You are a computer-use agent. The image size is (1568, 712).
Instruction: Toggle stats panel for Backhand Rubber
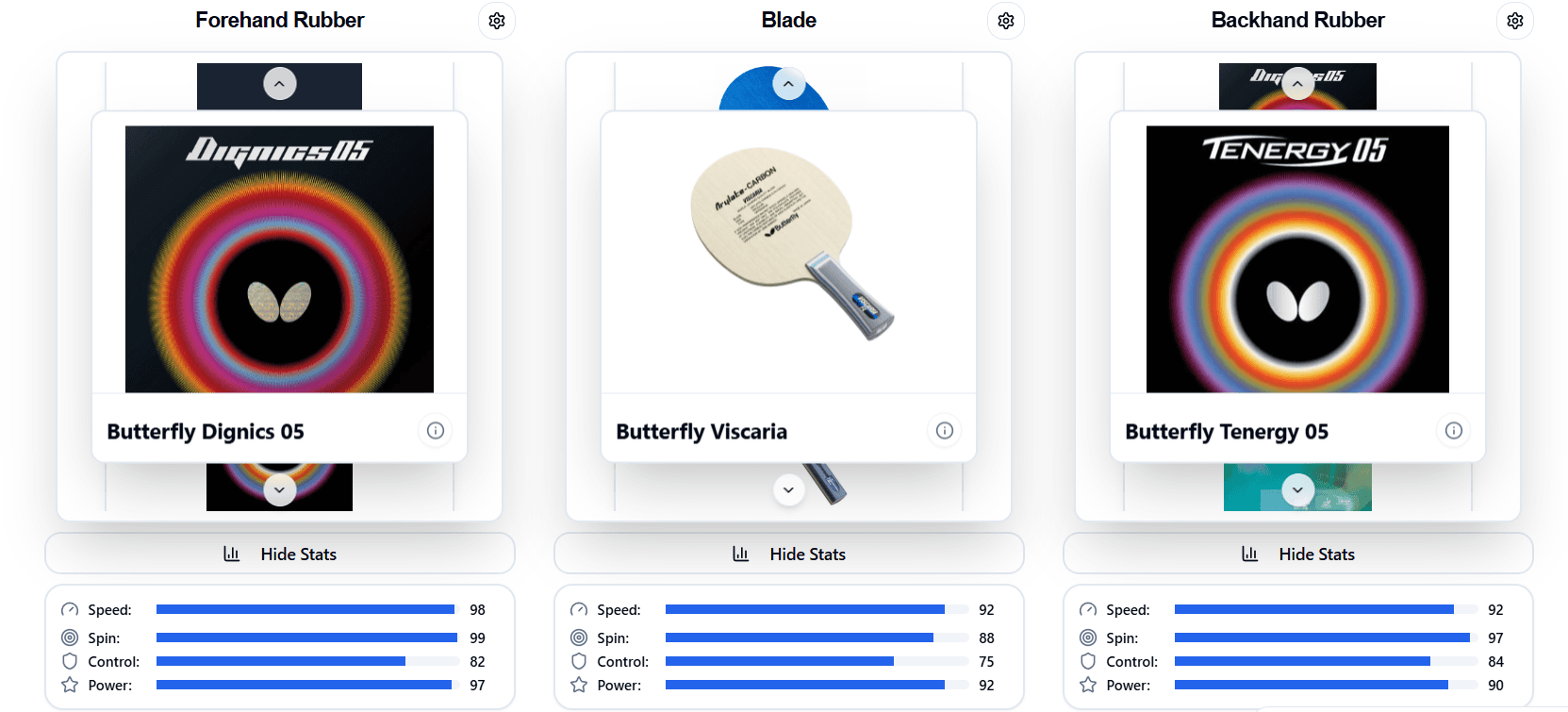(1297, 554)
